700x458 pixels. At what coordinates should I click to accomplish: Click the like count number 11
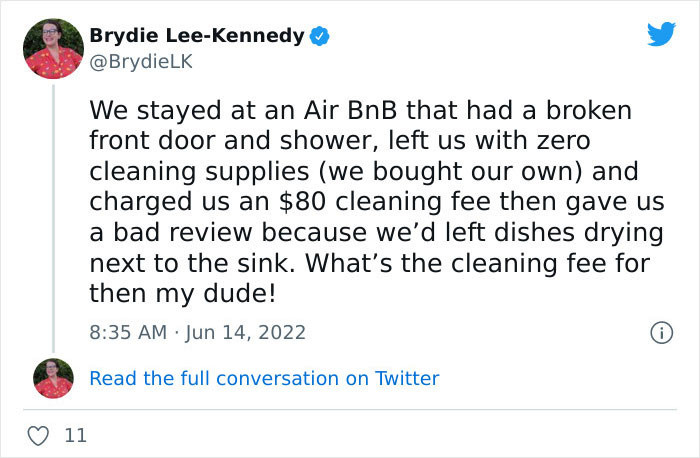point(75,436)
